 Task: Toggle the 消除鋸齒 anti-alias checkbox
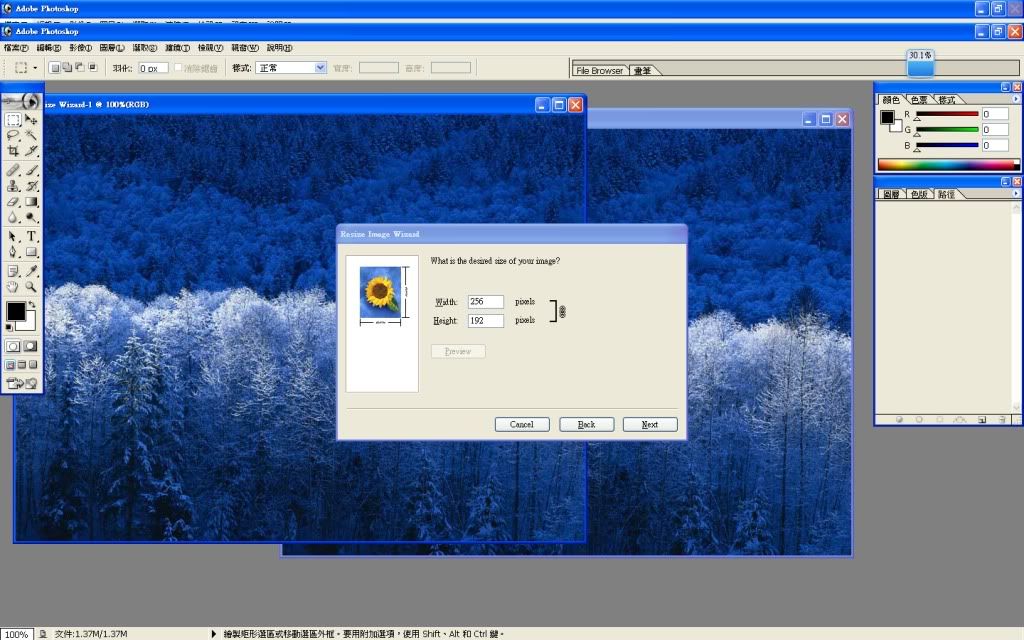click(179, 68)
